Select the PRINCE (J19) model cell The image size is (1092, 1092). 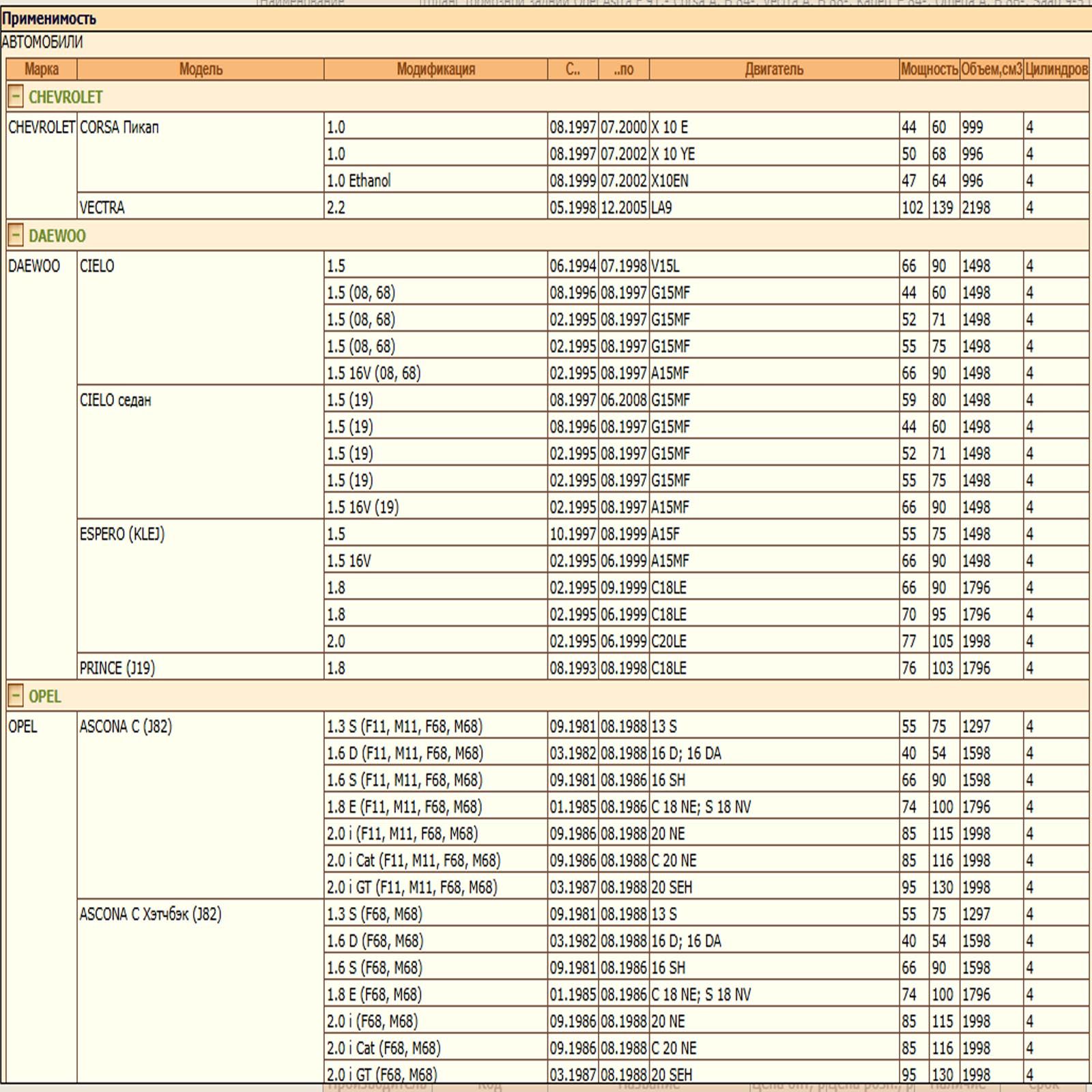(117, 668)
